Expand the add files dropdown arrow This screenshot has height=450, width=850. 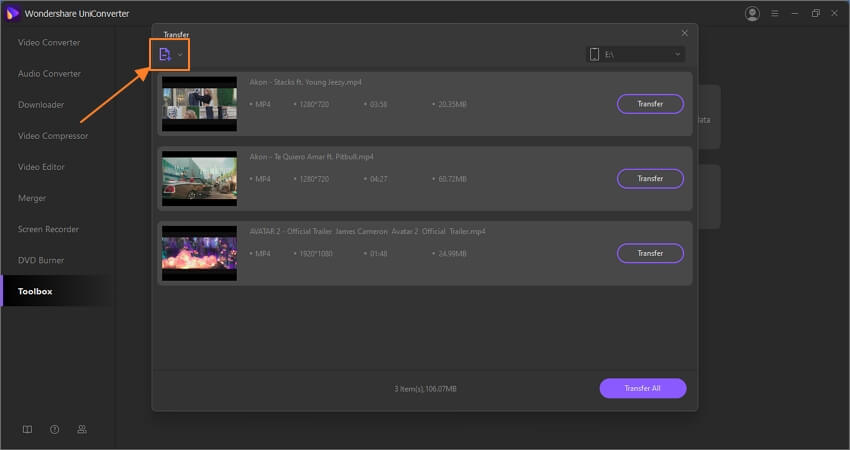180,54
